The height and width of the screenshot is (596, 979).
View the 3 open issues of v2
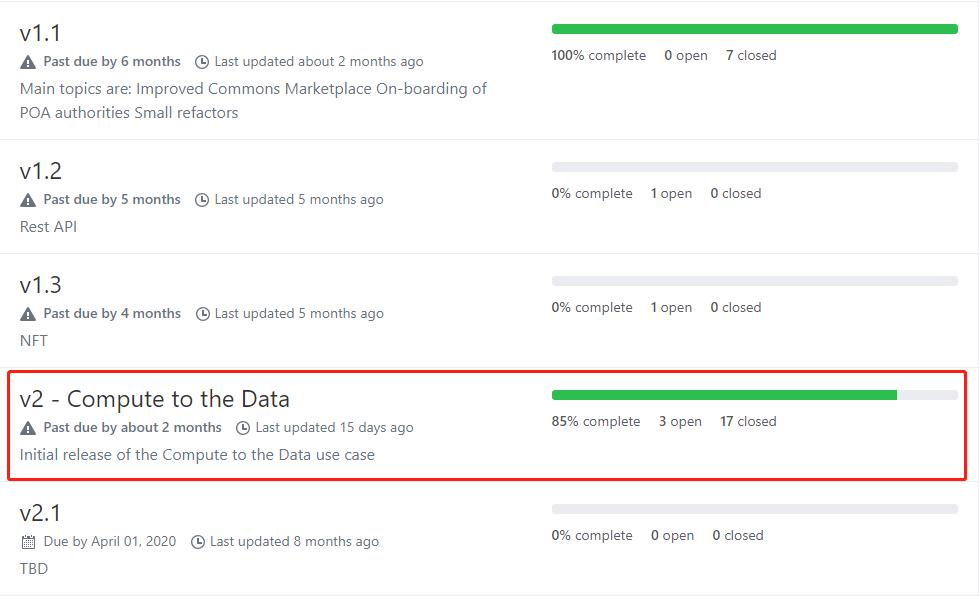coord(680,422)
